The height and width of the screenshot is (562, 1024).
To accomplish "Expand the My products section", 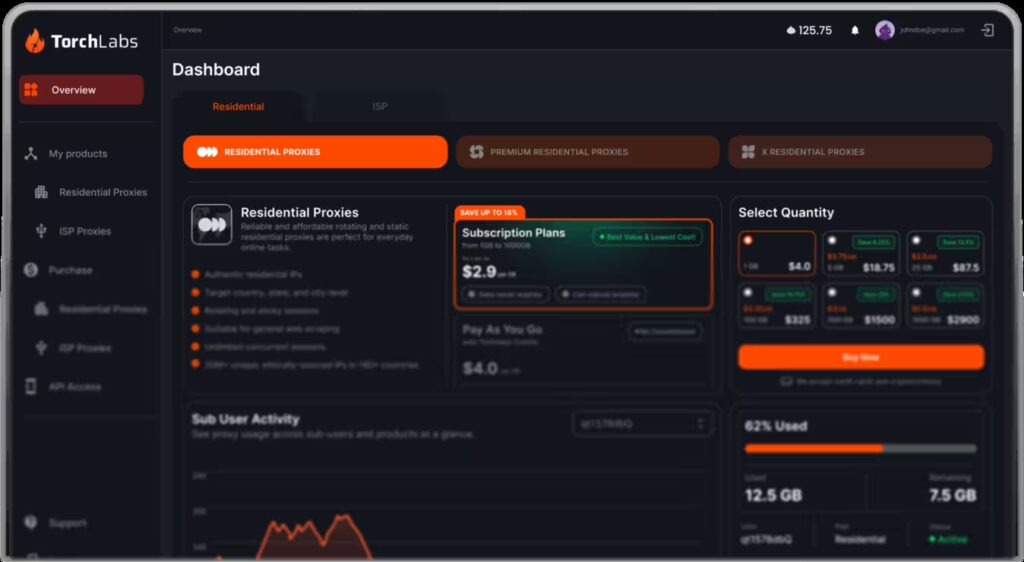I will coord(78,154).
